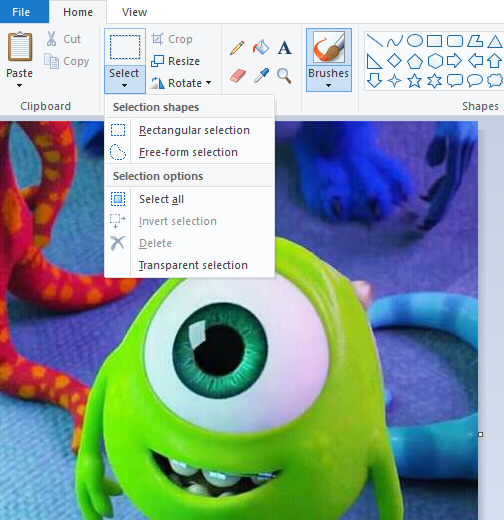Select the Magnifier tool
Image resolution: width=504 pixels, height=520 pixels.
click(284, 76)
